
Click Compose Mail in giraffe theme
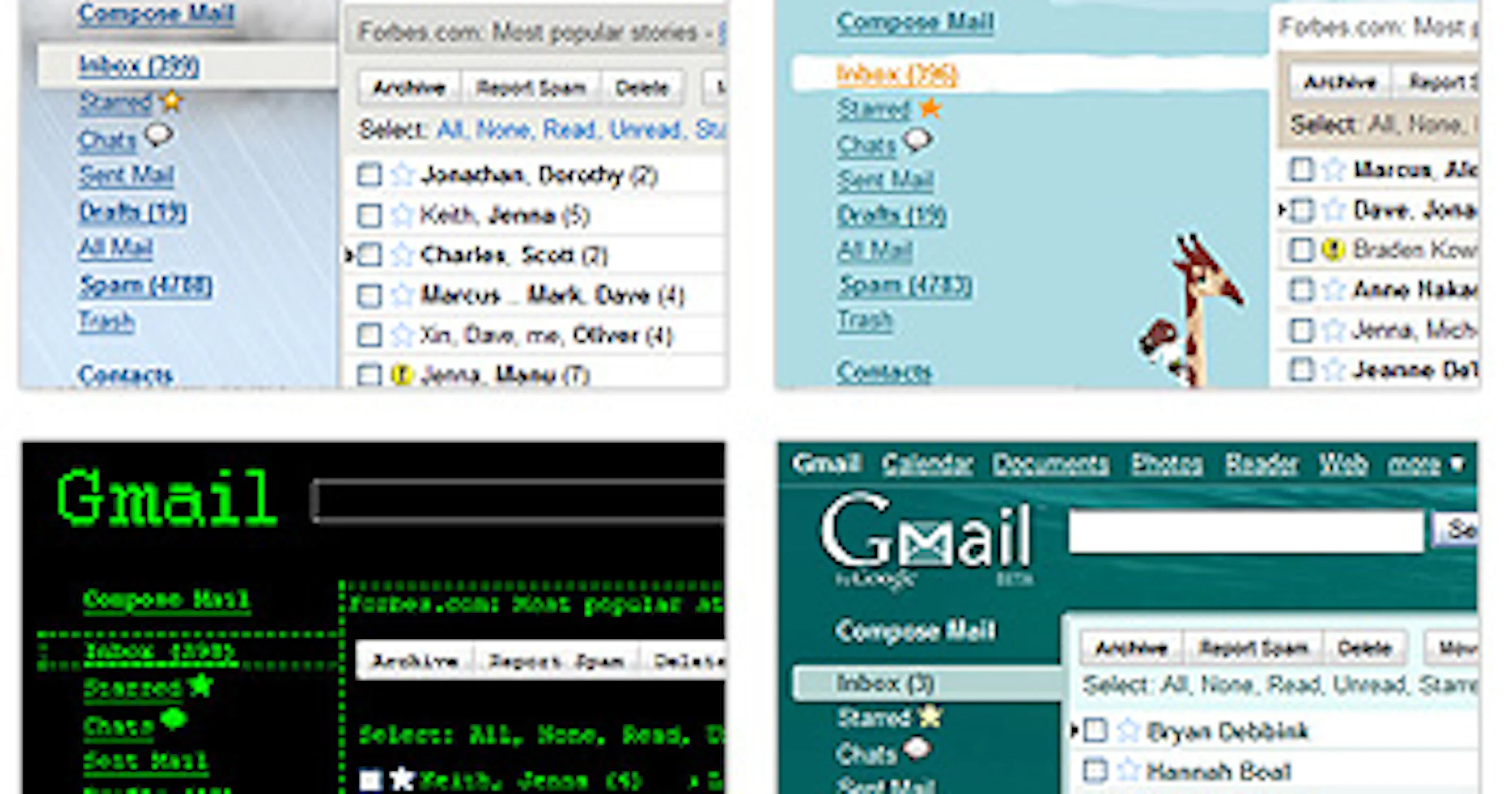[915, 23]
